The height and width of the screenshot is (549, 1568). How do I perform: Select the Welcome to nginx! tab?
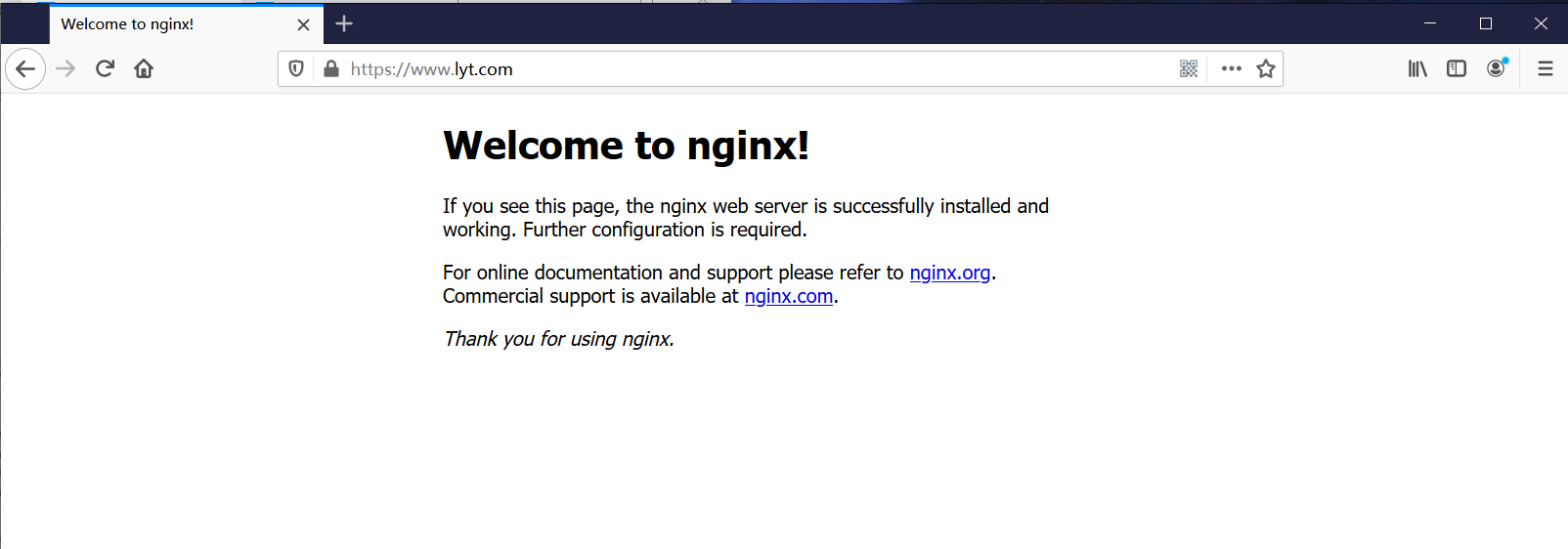[186, 24]
